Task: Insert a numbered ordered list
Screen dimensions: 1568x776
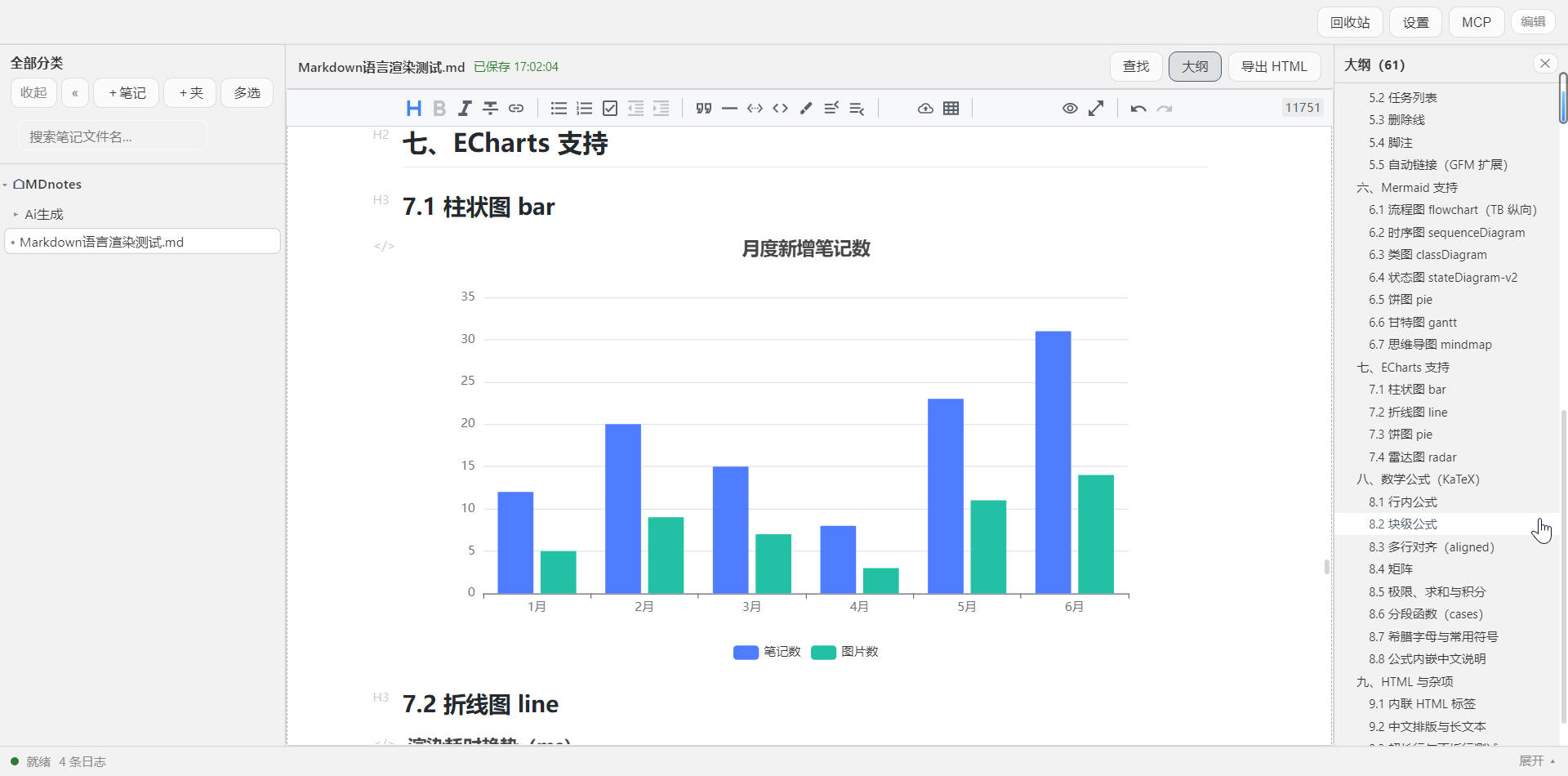Action: click(x=584, y=108)
